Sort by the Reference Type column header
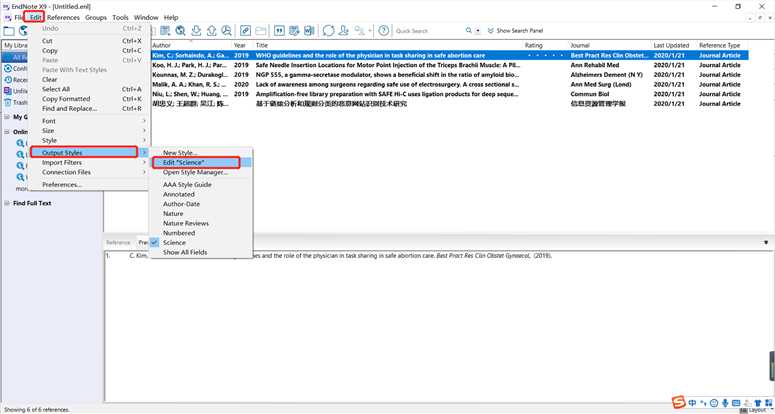This screenshot has width=775, height=414. (722, 45)
